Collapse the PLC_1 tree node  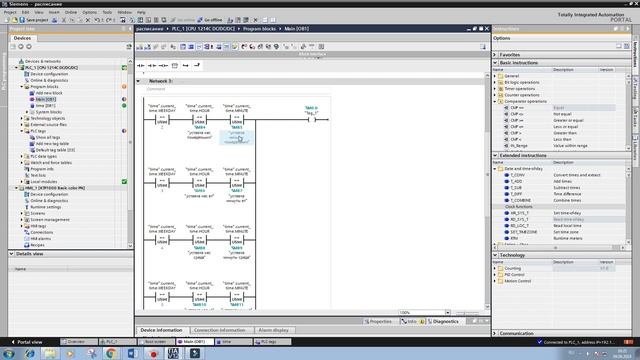coord(16,68)
